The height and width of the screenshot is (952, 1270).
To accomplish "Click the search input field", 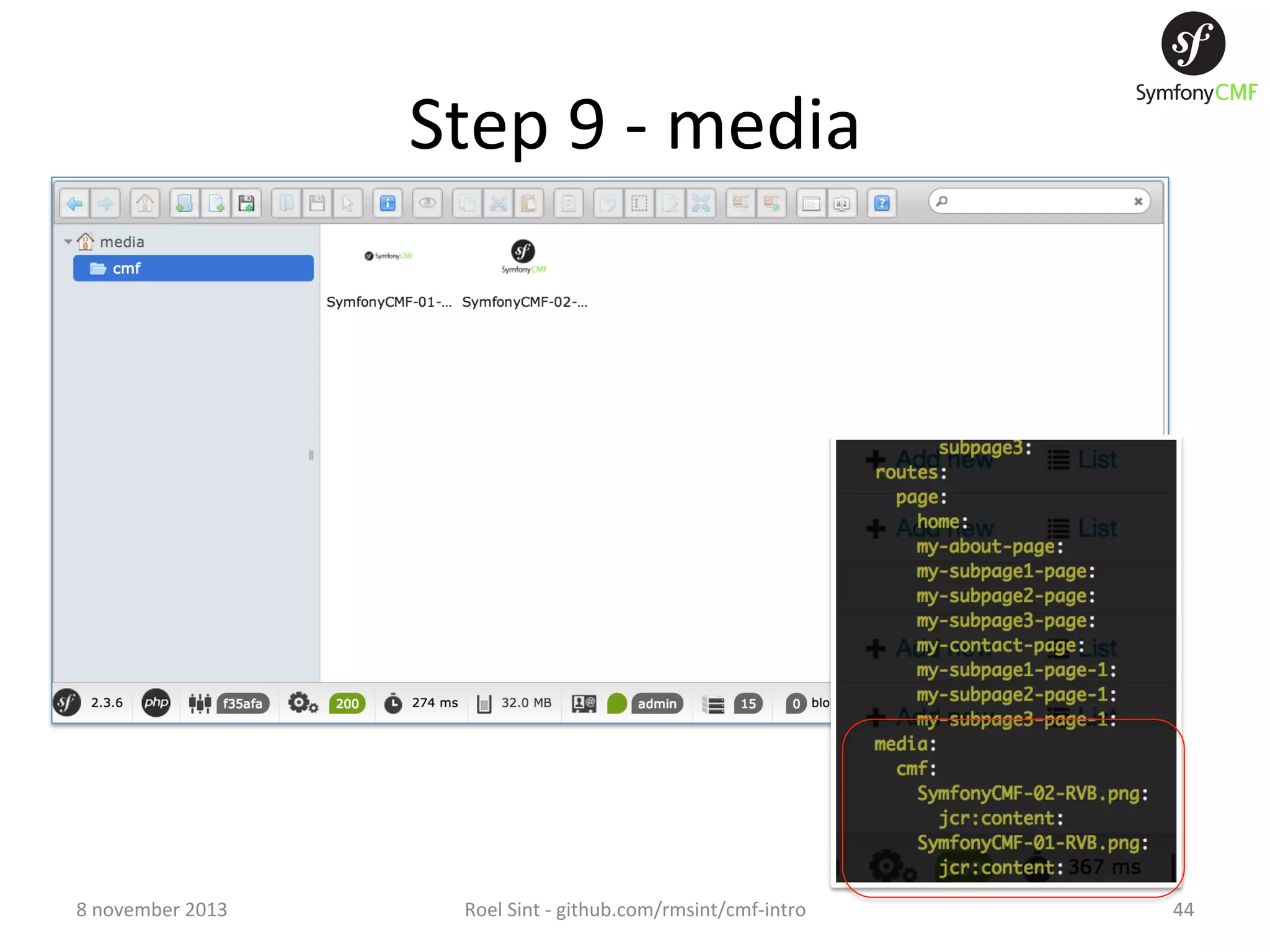I will (1039, 201).
